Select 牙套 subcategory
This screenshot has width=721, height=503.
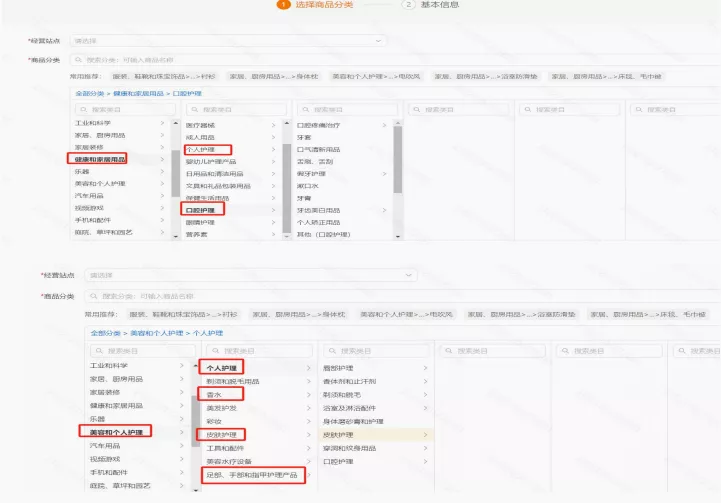[304, 137]
